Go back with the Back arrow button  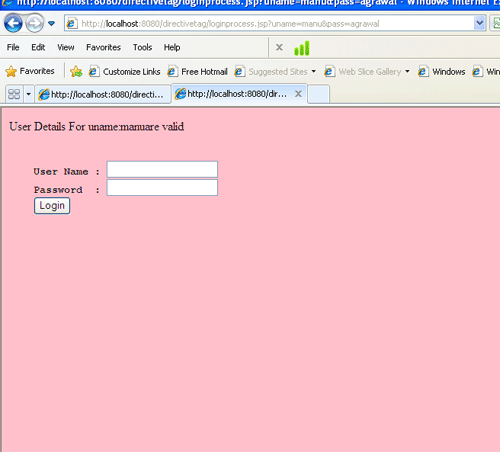click(x=13, y=23)
